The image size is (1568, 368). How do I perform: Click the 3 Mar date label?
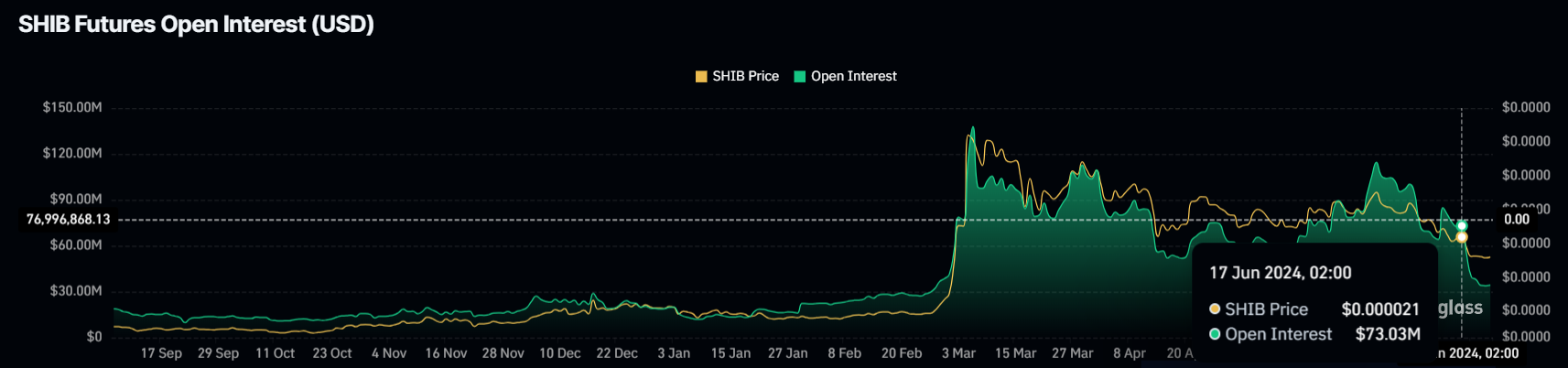click(958, 353)
